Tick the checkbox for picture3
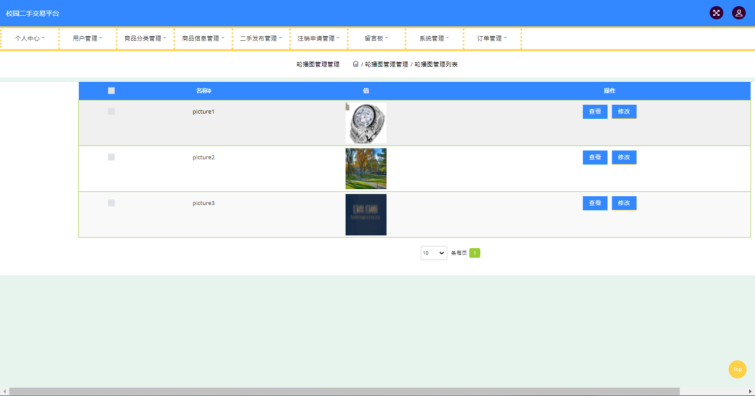 tap(111, 203)
